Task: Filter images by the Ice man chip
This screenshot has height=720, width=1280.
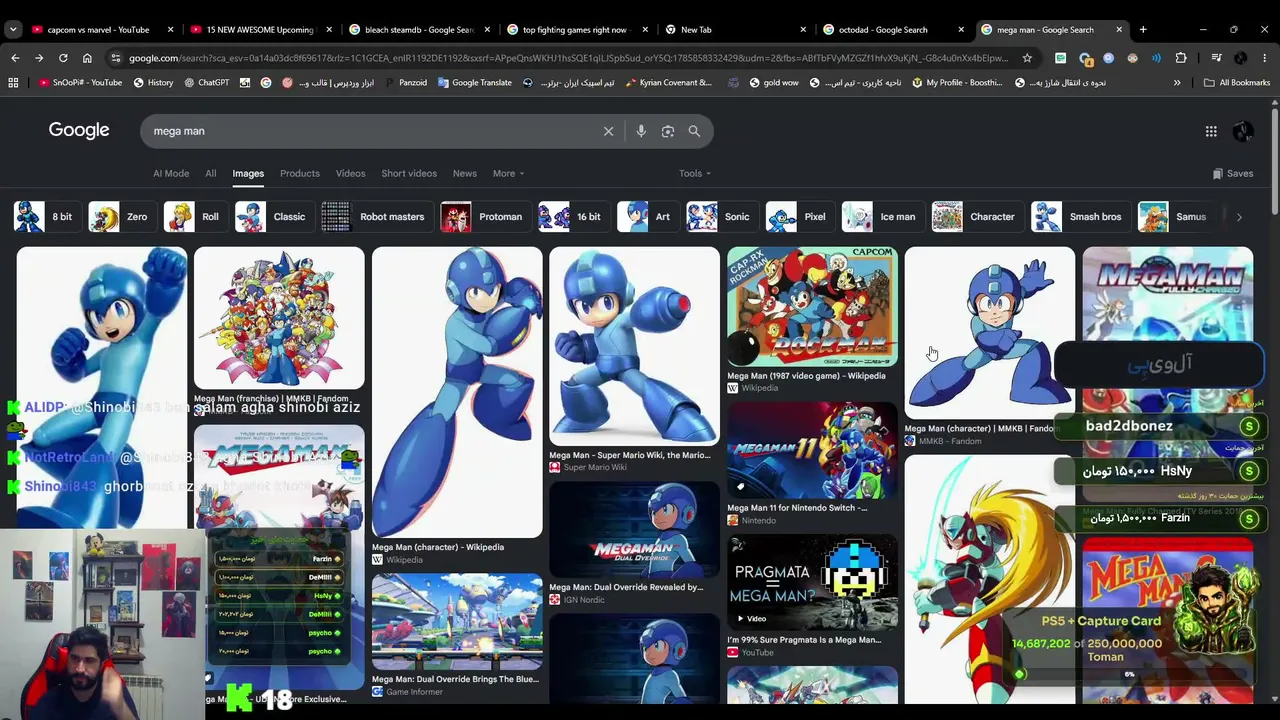Action: 881,217
